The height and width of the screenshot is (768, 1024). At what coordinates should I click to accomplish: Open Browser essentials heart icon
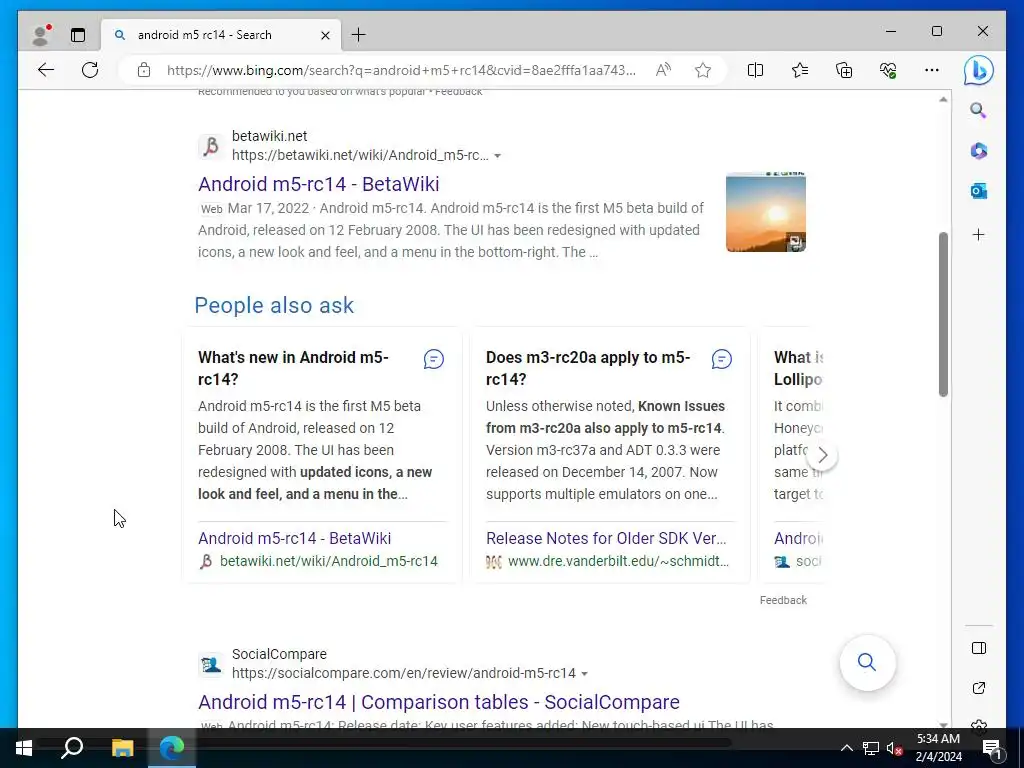coord(888,70)
